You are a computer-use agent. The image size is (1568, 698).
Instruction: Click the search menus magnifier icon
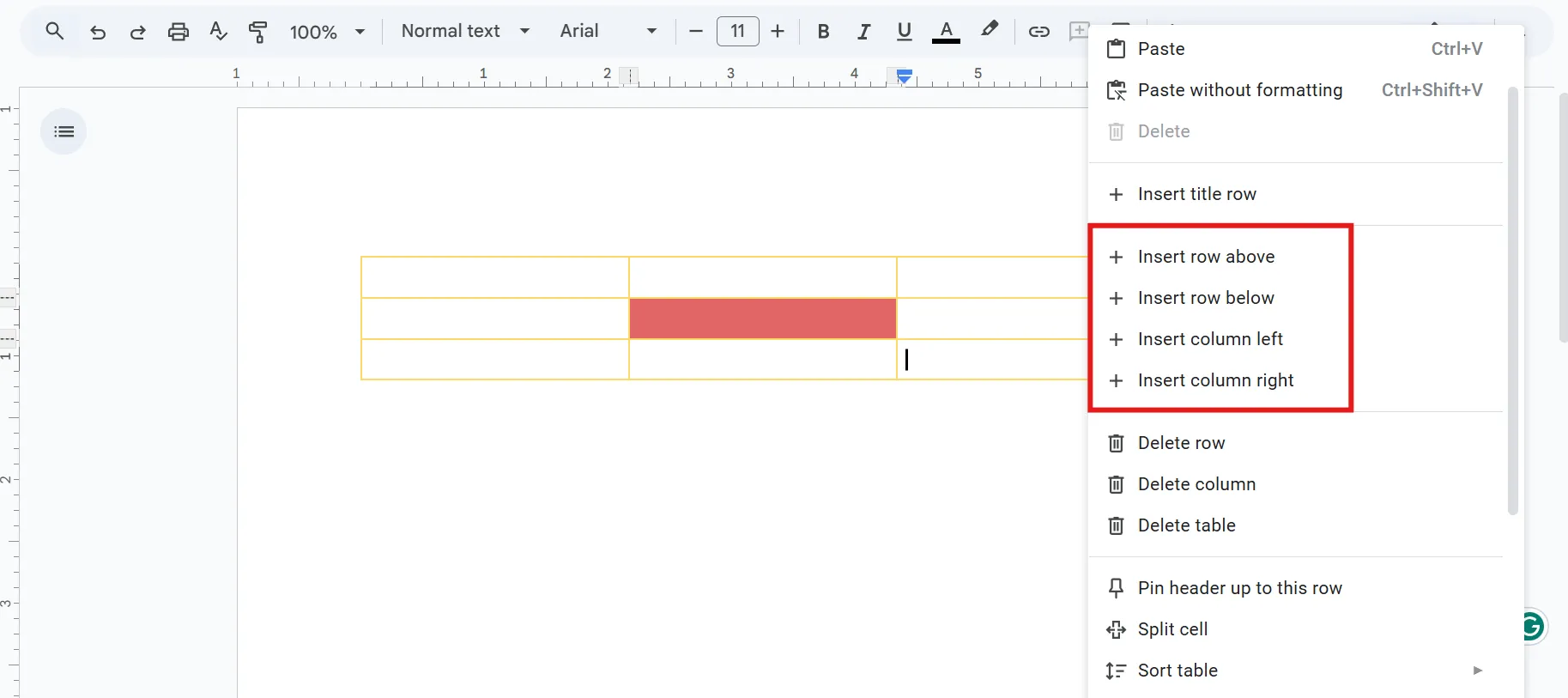click(55, 32)
